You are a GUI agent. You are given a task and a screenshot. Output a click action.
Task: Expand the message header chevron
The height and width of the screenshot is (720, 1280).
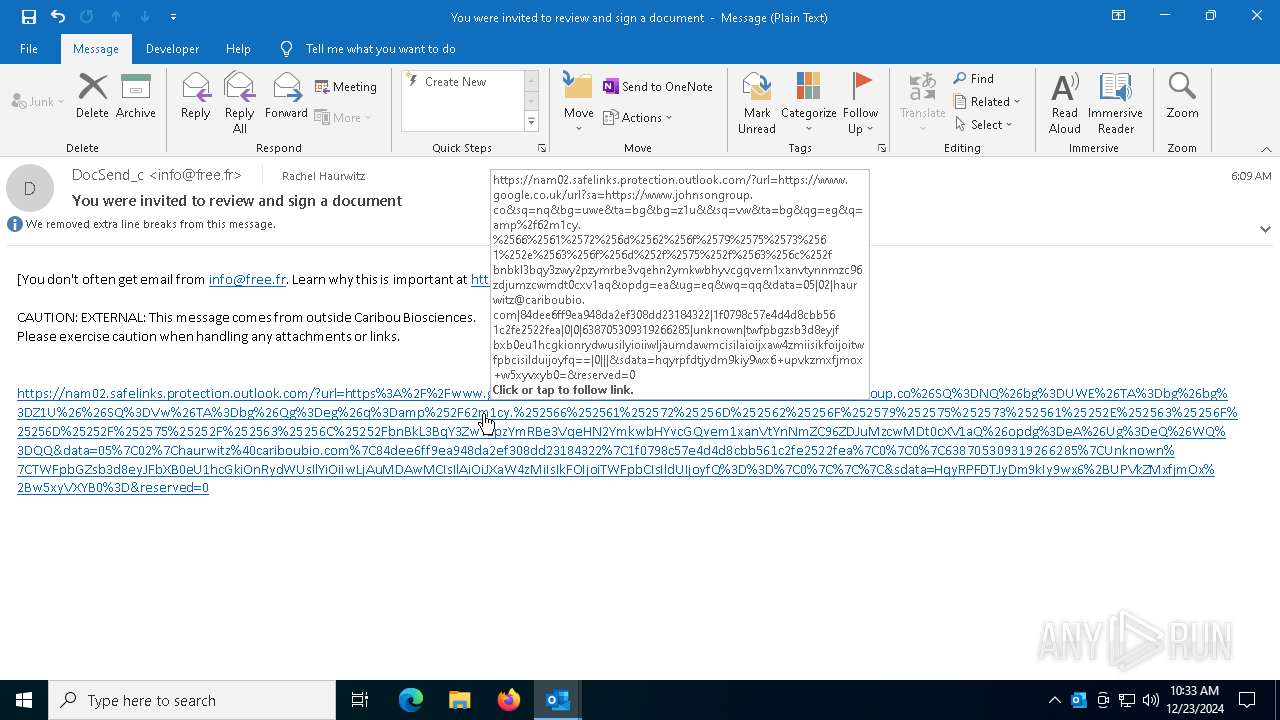pyautogui.click(x=1265, y=229)
